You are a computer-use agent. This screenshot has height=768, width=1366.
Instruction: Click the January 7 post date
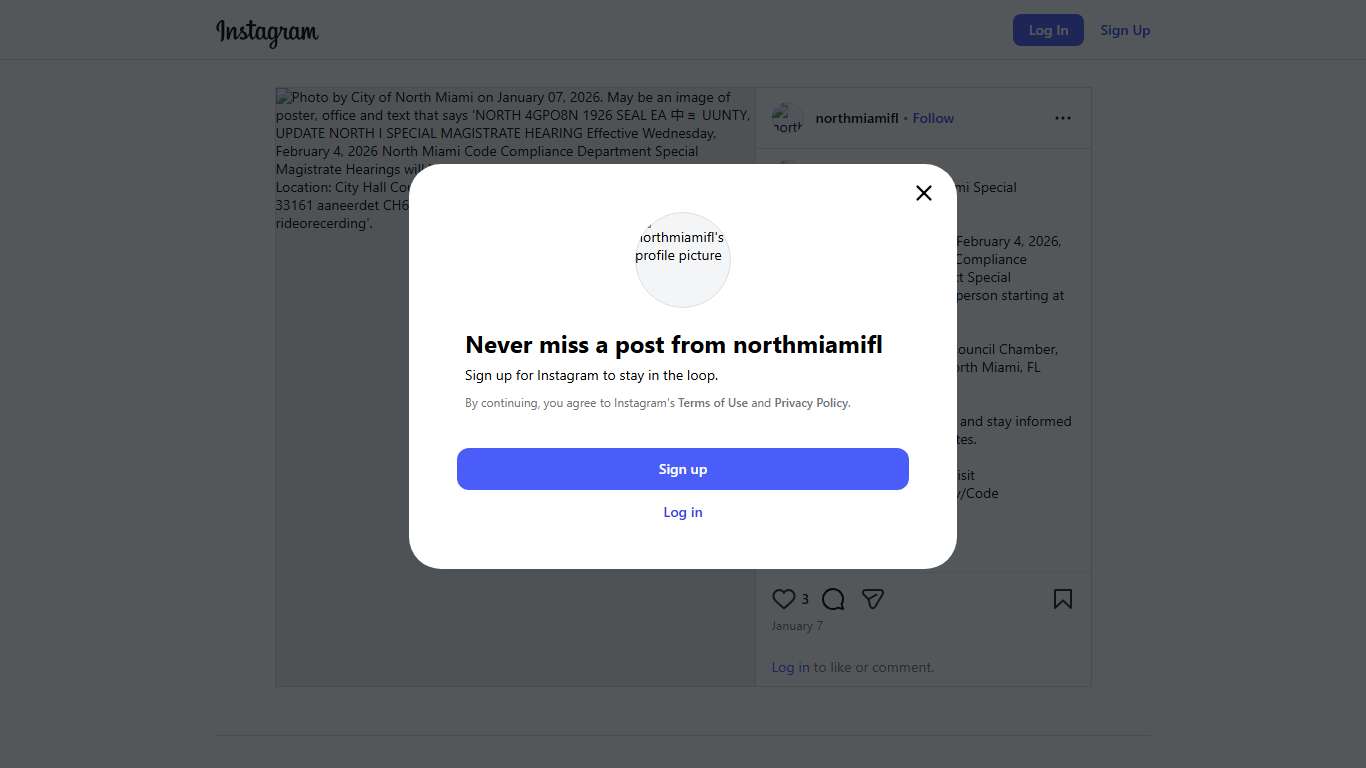click(x=797, y=626)
